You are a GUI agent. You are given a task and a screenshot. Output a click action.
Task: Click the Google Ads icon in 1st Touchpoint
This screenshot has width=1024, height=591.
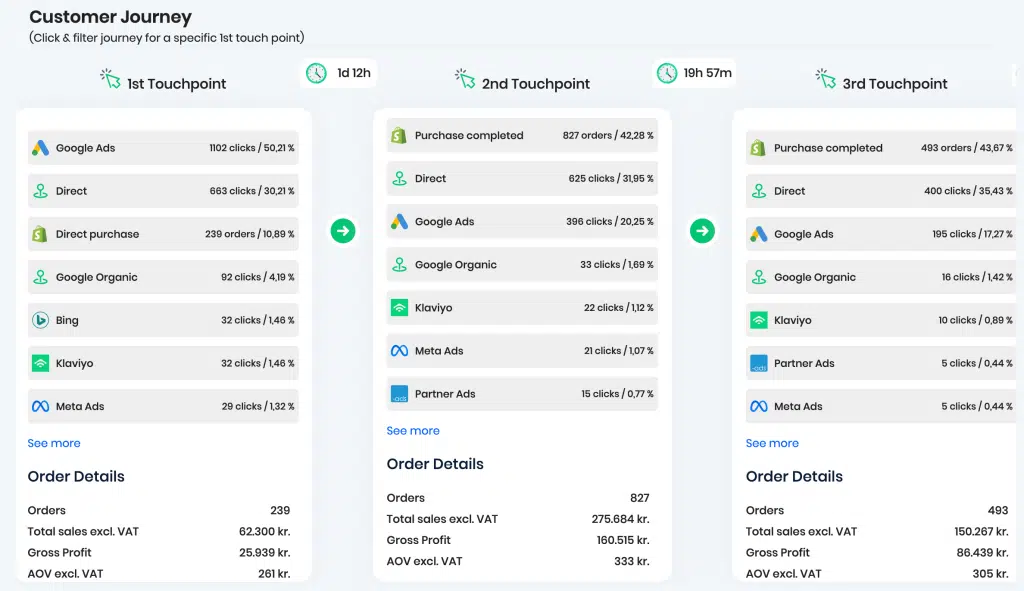coord(40,148)
